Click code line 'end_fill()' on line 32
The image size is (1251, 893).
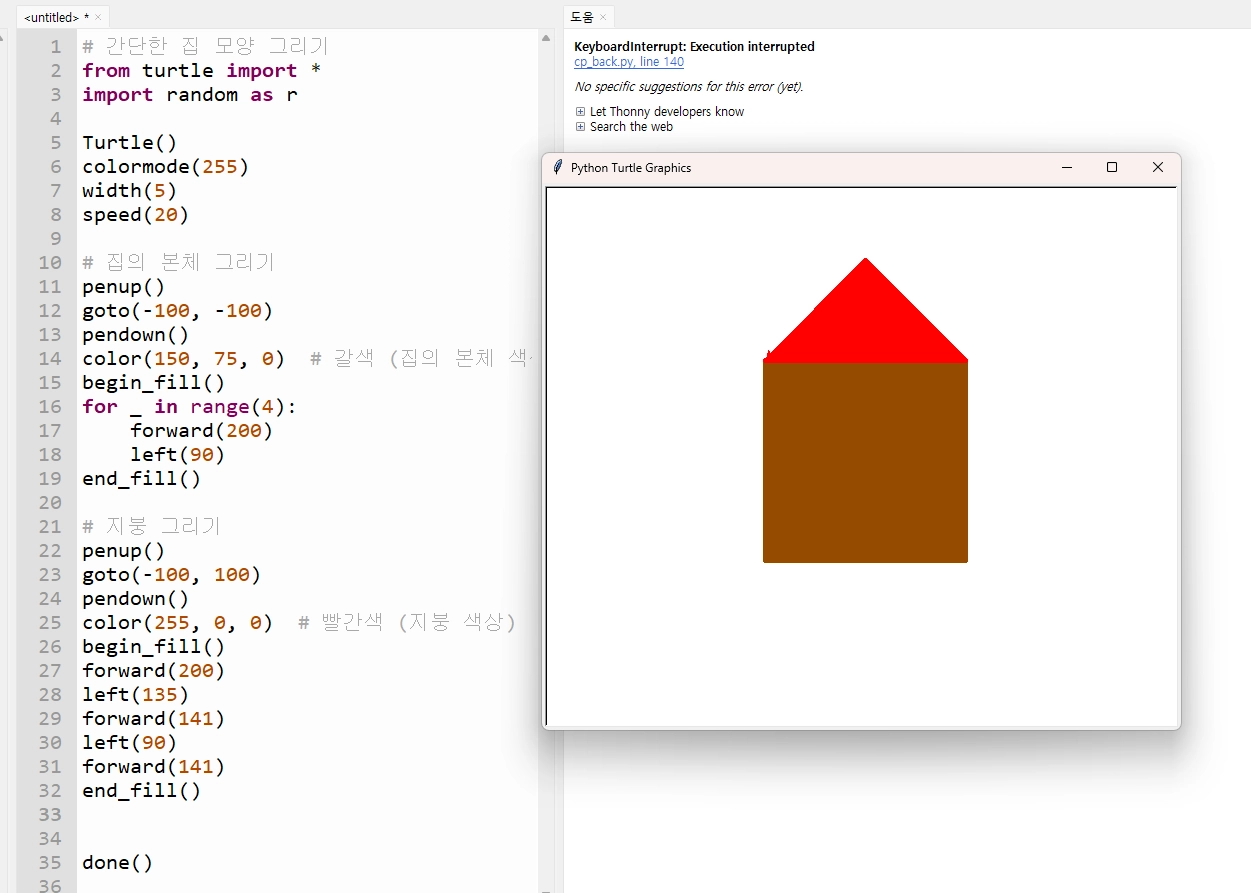tap(142, 791)
